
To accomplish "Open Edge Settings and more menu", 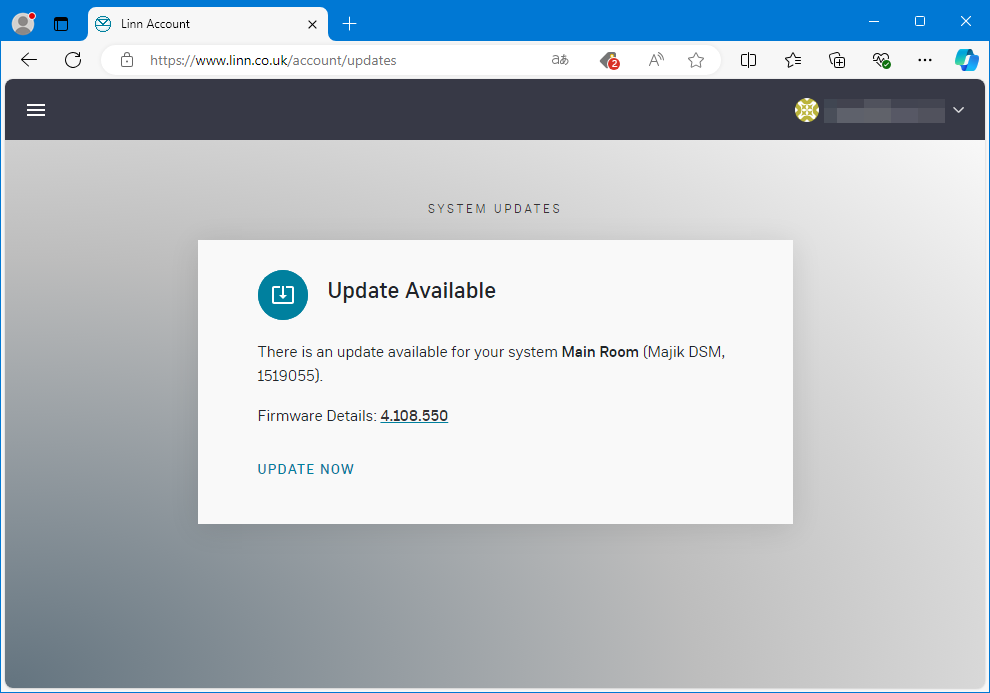I will coord(925,60).
